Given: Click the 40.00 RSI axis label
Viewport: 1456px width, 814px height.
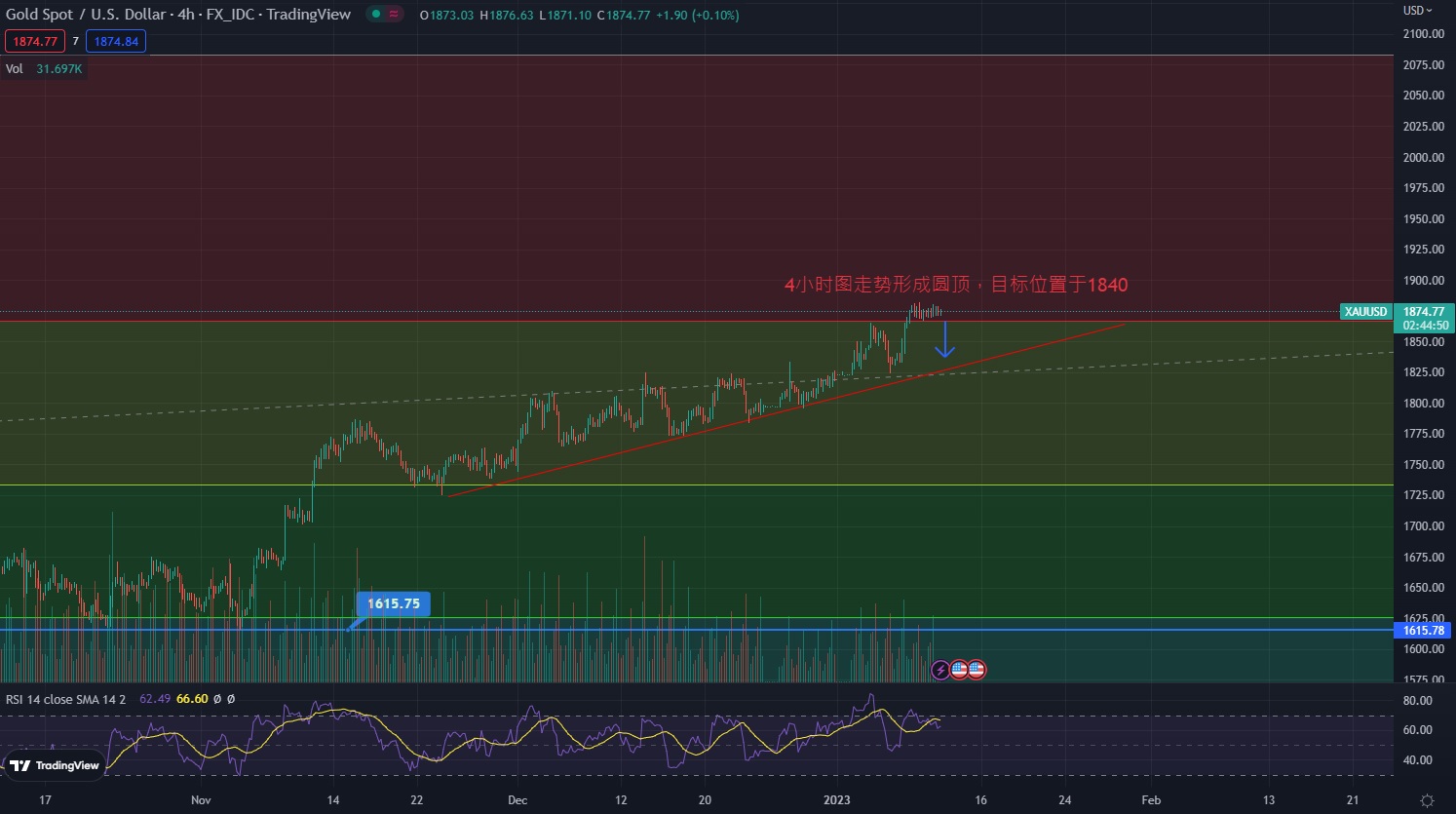Looking at the screenshot, I should click(1418, 760).
